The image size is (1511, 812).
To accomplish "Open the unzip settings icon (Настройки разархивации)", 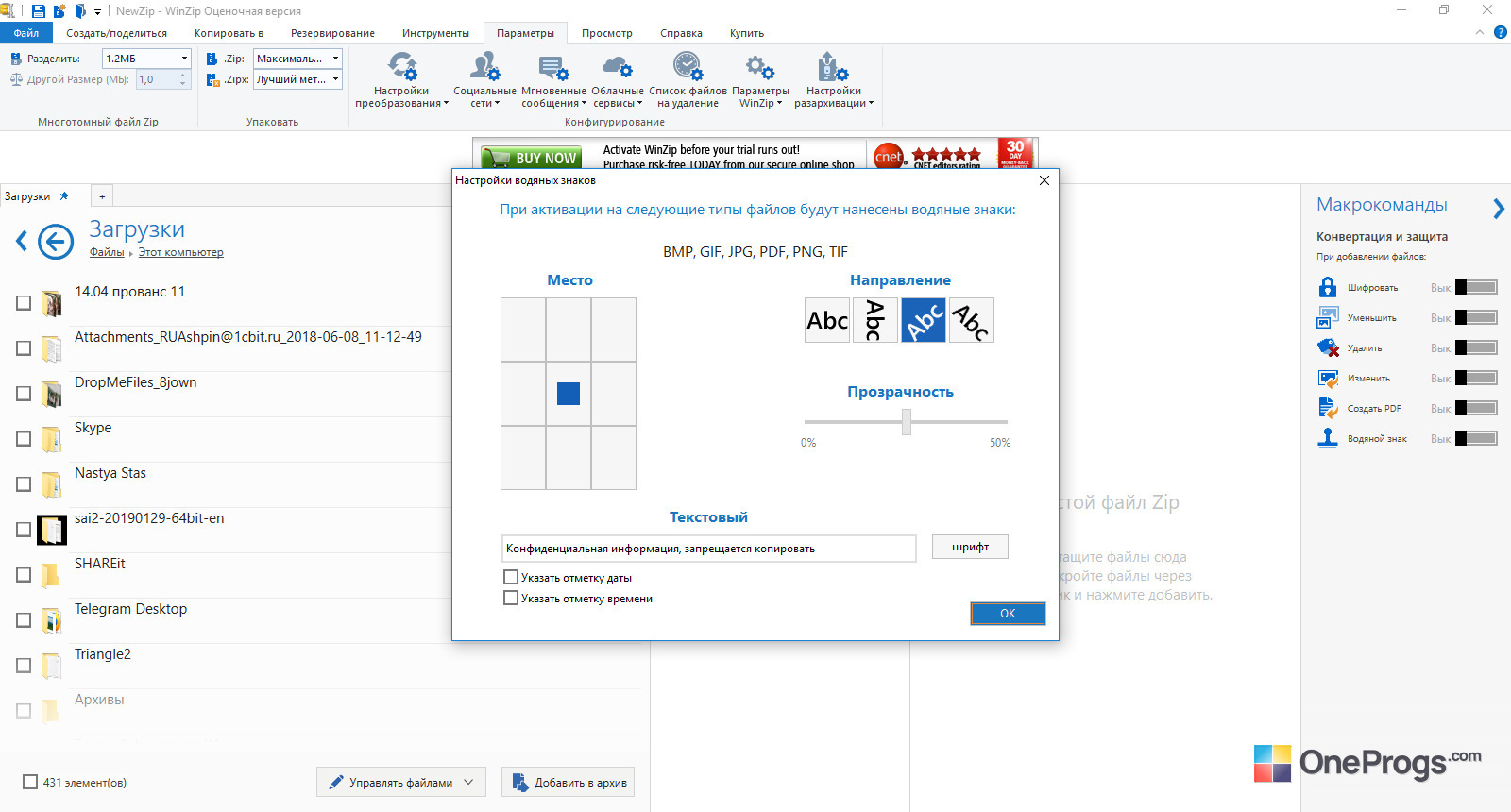I will 832,66.
